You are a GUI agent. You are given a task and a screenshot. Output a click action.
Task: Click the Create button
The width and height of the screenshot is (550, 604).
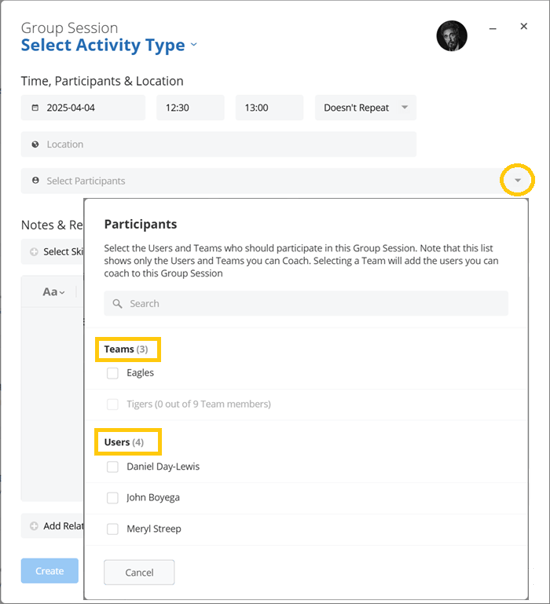(x=50, y=571)
